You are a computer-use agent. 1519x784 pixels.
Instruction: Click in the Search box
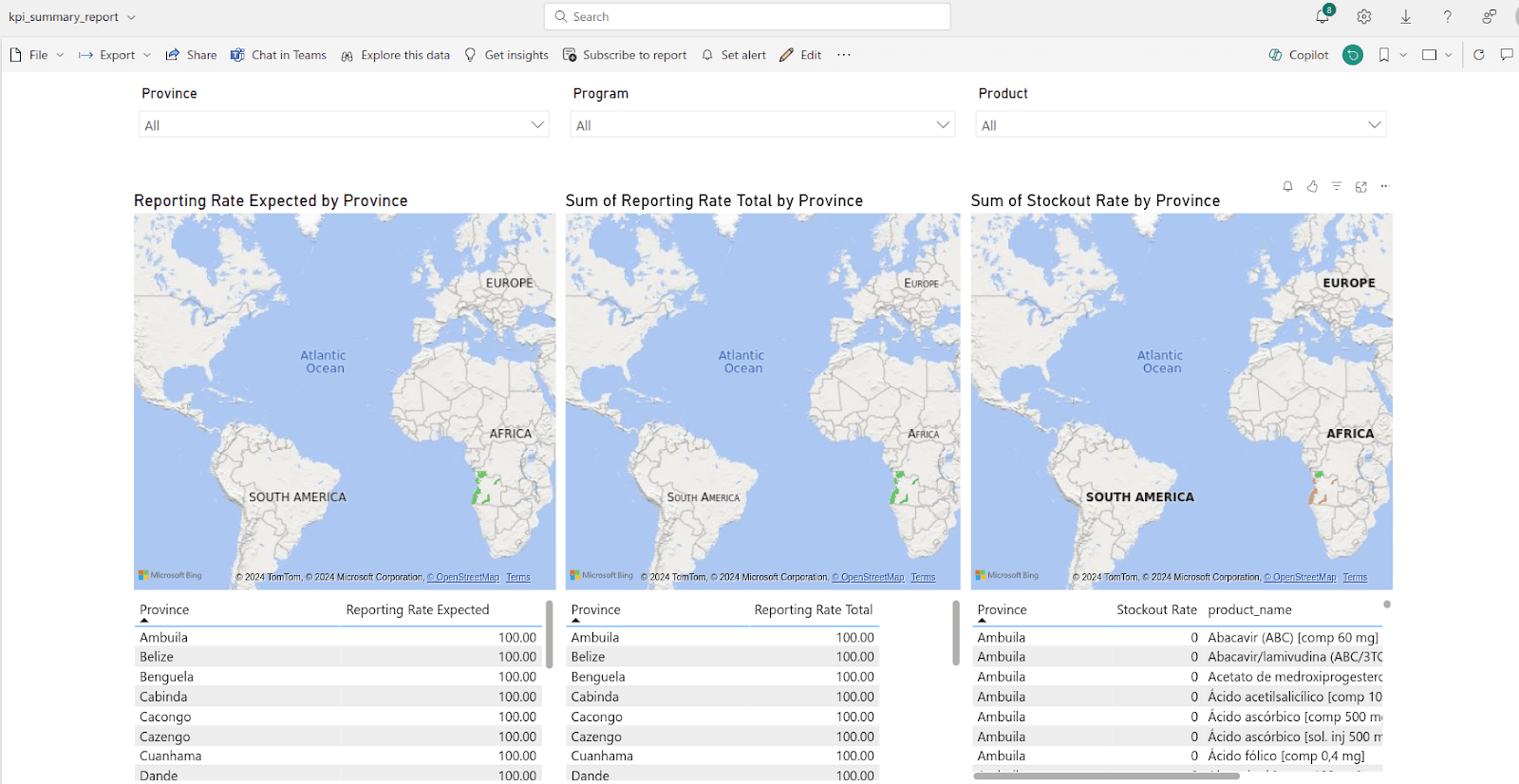(x=747, y=16)
